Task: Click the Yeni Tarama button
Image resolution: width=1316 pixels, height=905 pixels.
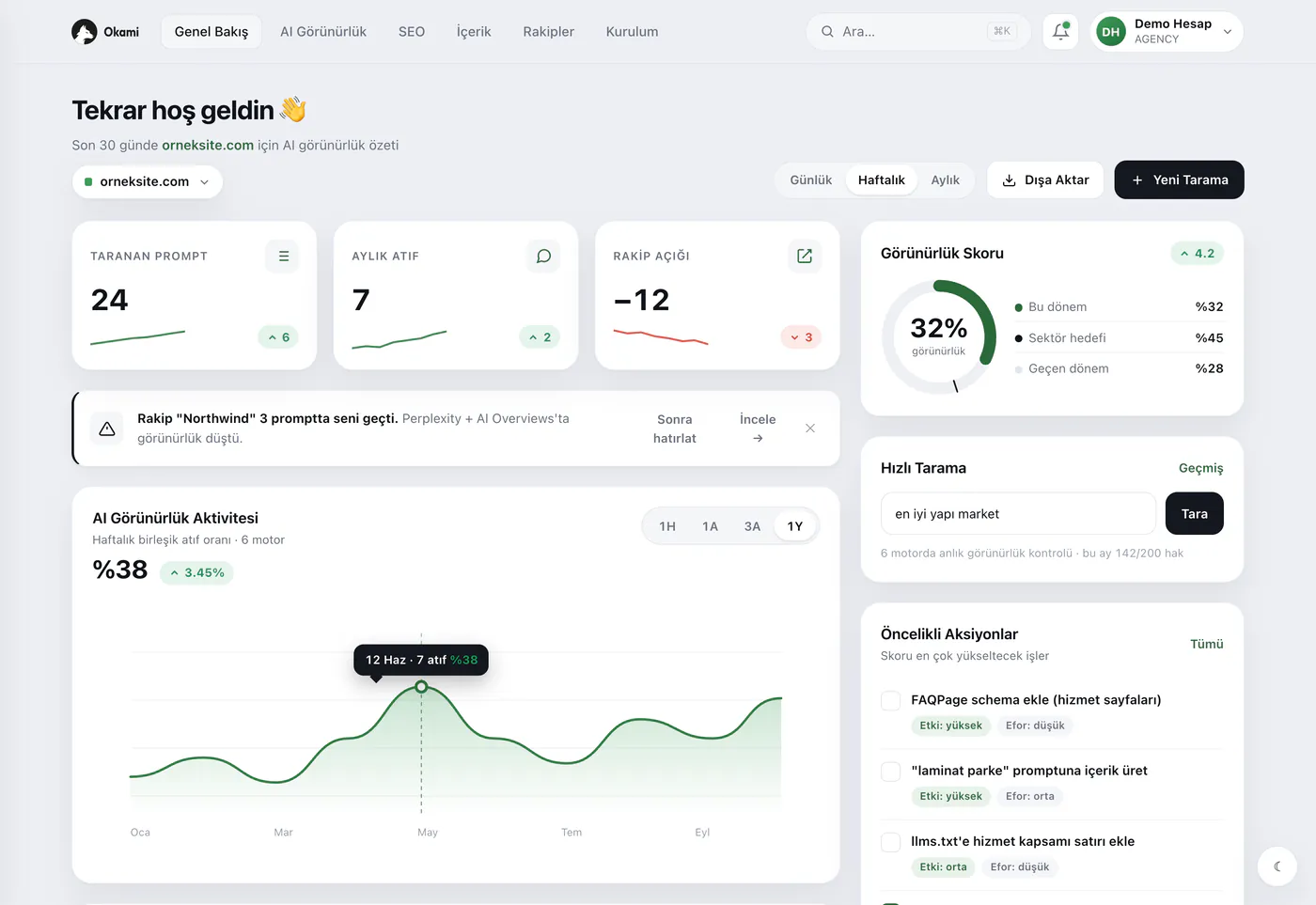Action: pyautogui.click(x=1179, y=179)
